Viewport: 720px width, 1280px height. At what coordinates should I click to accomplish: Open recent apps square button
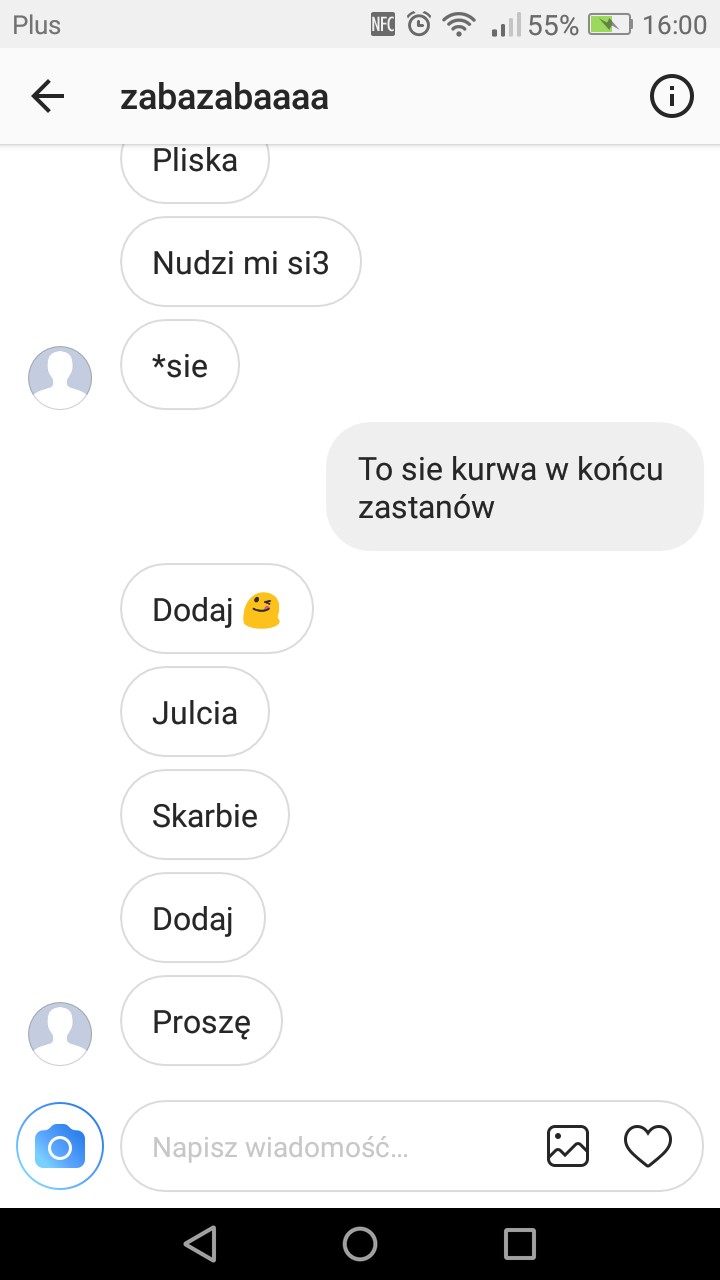click(x=520, y=1244)
